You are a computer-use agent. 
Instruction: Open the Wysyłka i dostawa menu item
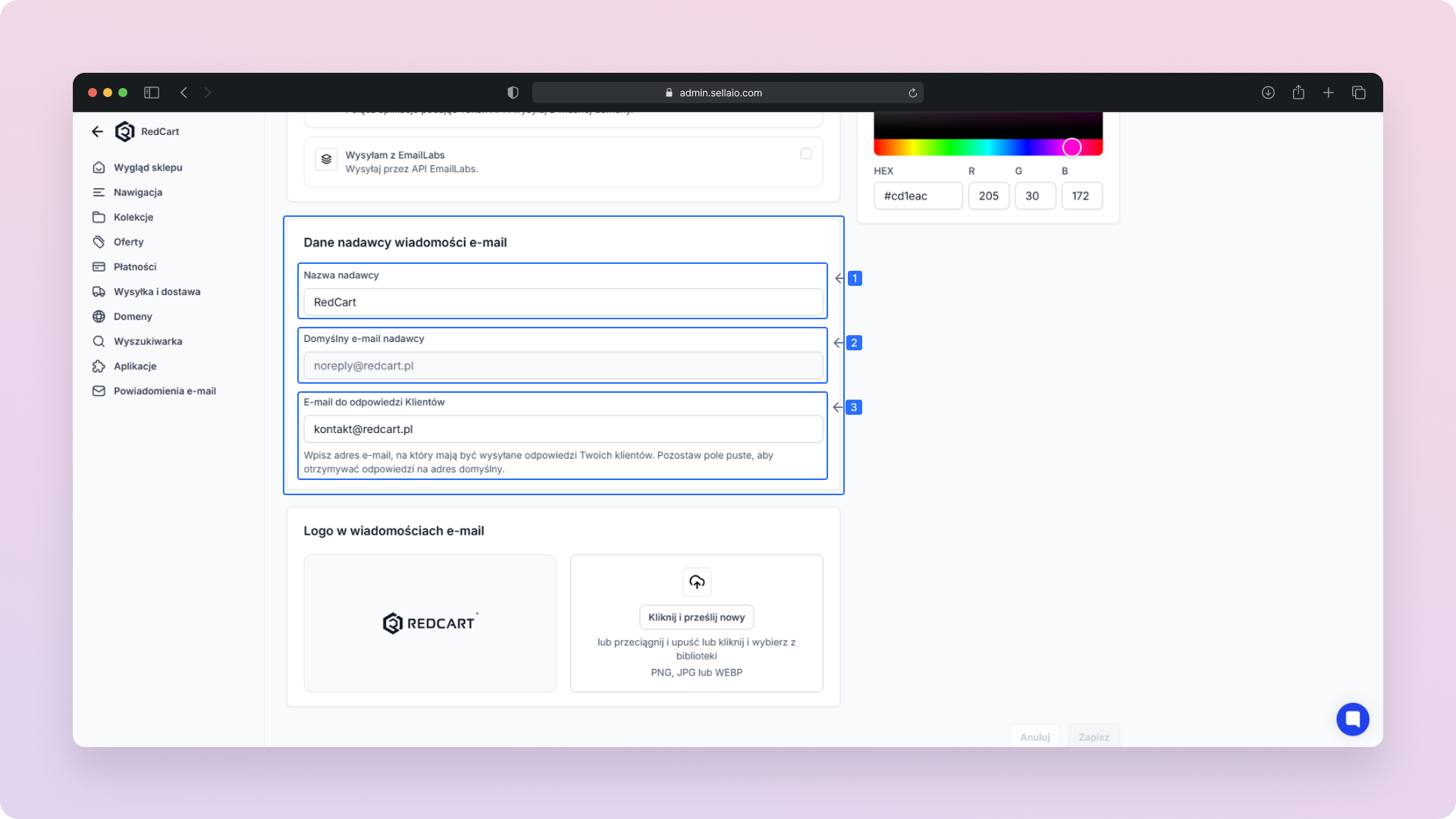click(157, 291)
